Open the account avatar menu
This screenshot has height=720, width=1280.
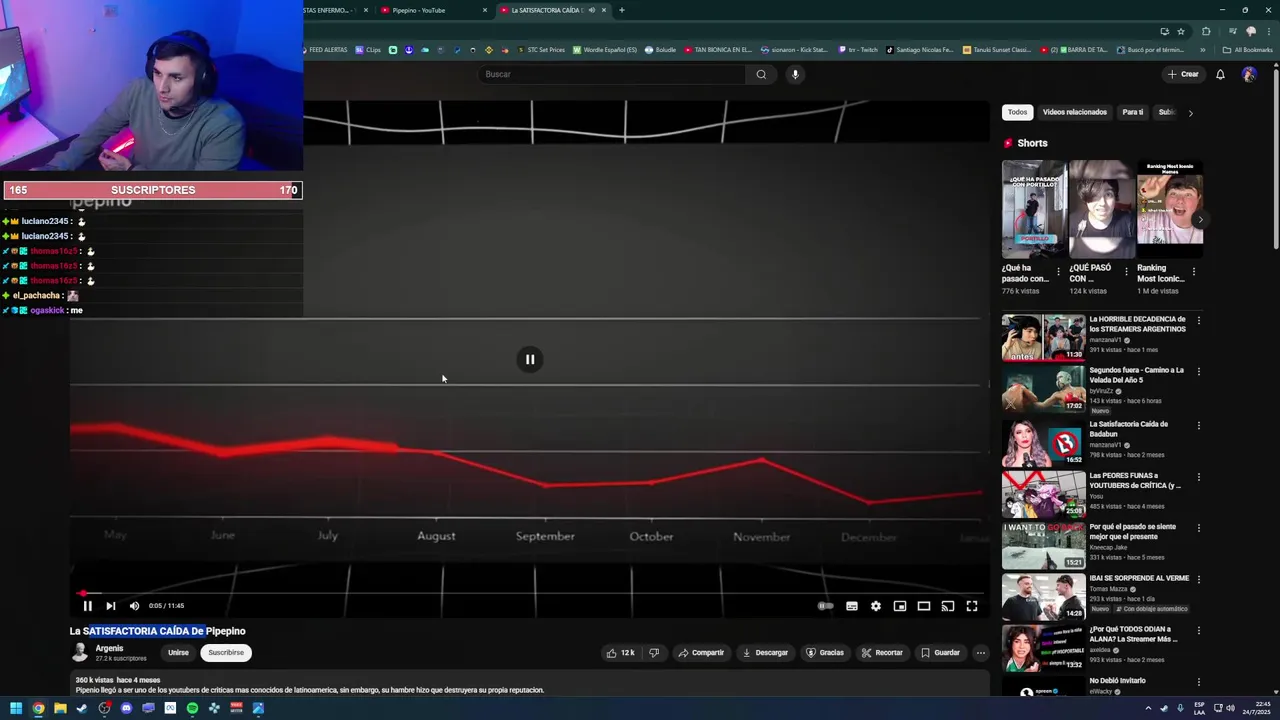1249,74
